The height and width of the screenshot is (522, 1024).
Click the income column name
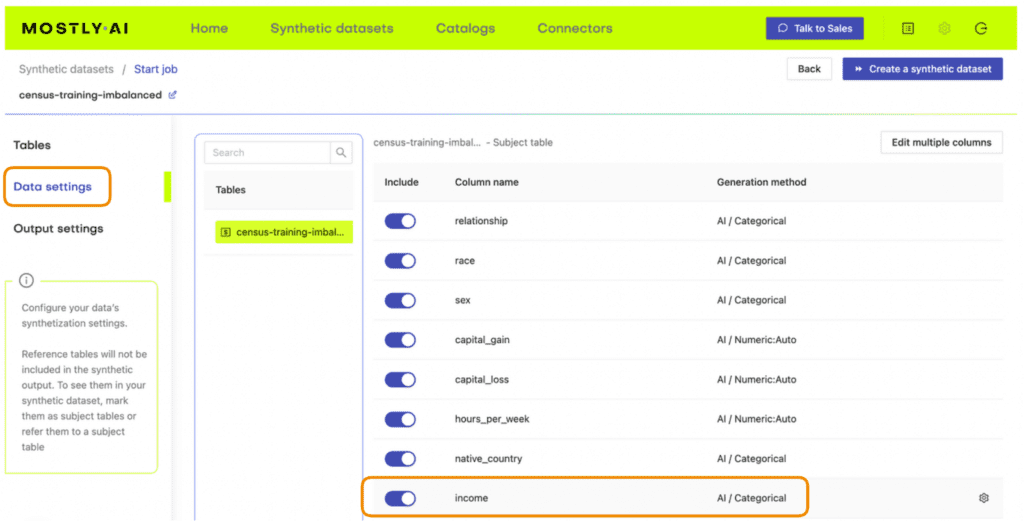[471, 498]
